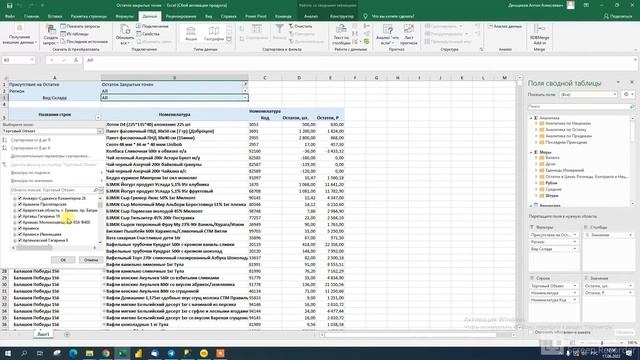Toggle Отложить обновление макета checkbox
Screen dimensions: 640x360
(531, 332)
